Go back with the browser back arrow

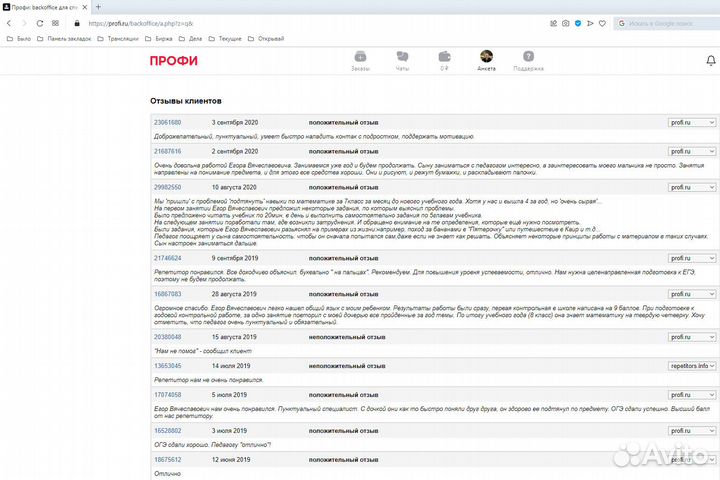click(9, 23)
